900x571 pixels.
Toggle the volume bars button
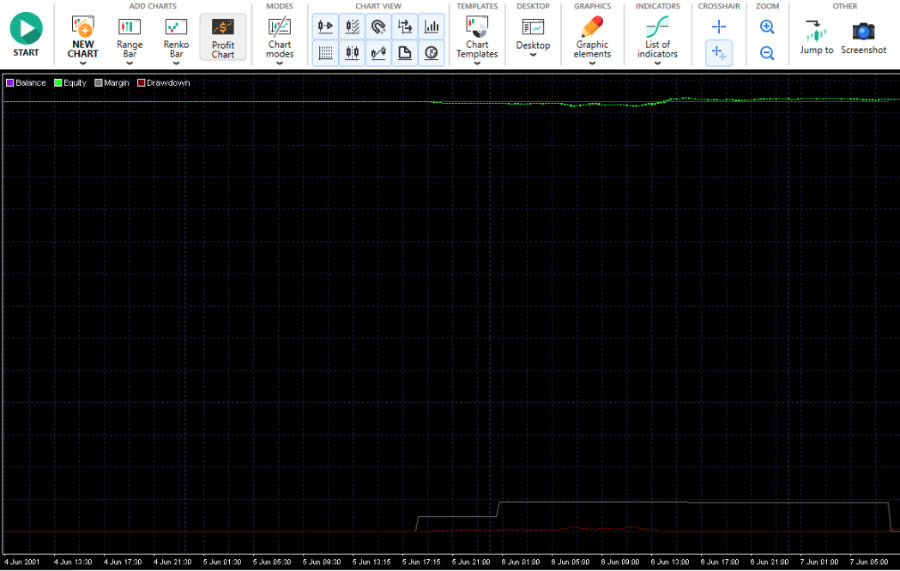[x=431, y=26]
